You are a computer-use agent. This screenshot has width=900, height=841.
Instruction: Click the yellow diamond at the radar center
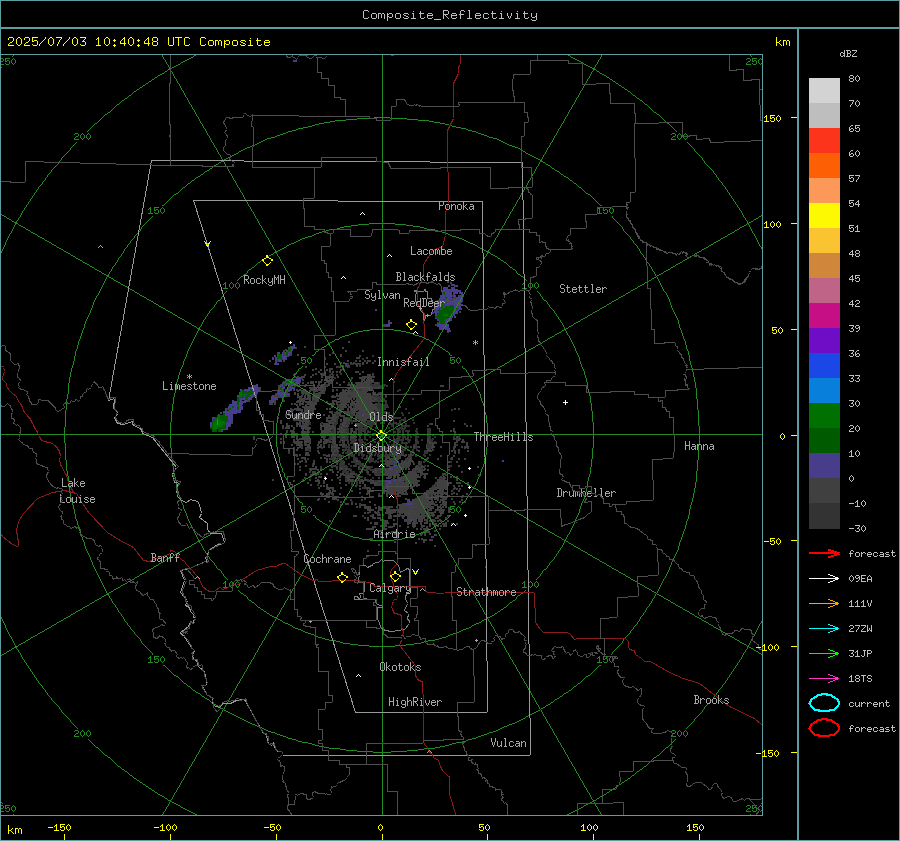coord(381,436)
